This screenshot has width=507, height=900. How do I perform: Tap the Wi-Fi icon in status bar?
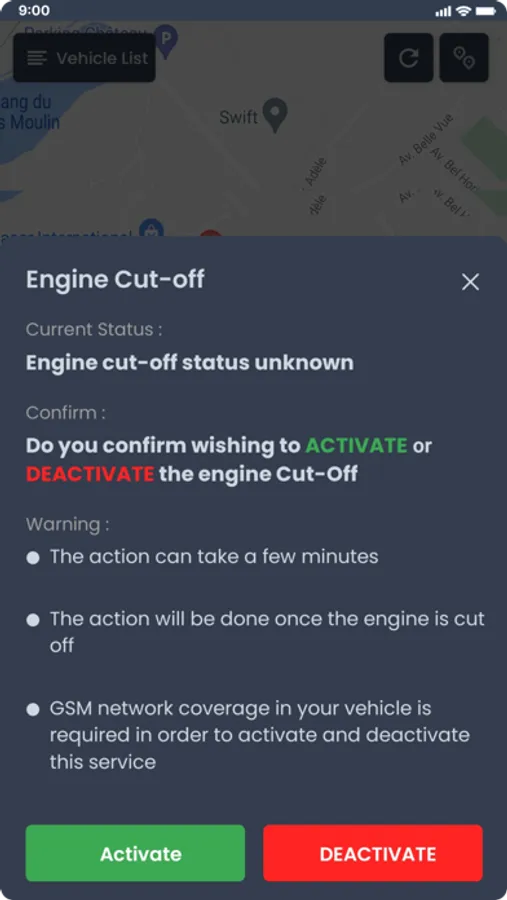pos(463,11)
